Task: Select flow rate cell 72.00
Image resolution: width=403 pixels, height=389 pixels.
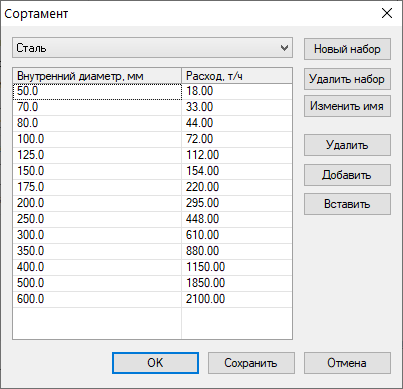Action: (x=237, y=139)
